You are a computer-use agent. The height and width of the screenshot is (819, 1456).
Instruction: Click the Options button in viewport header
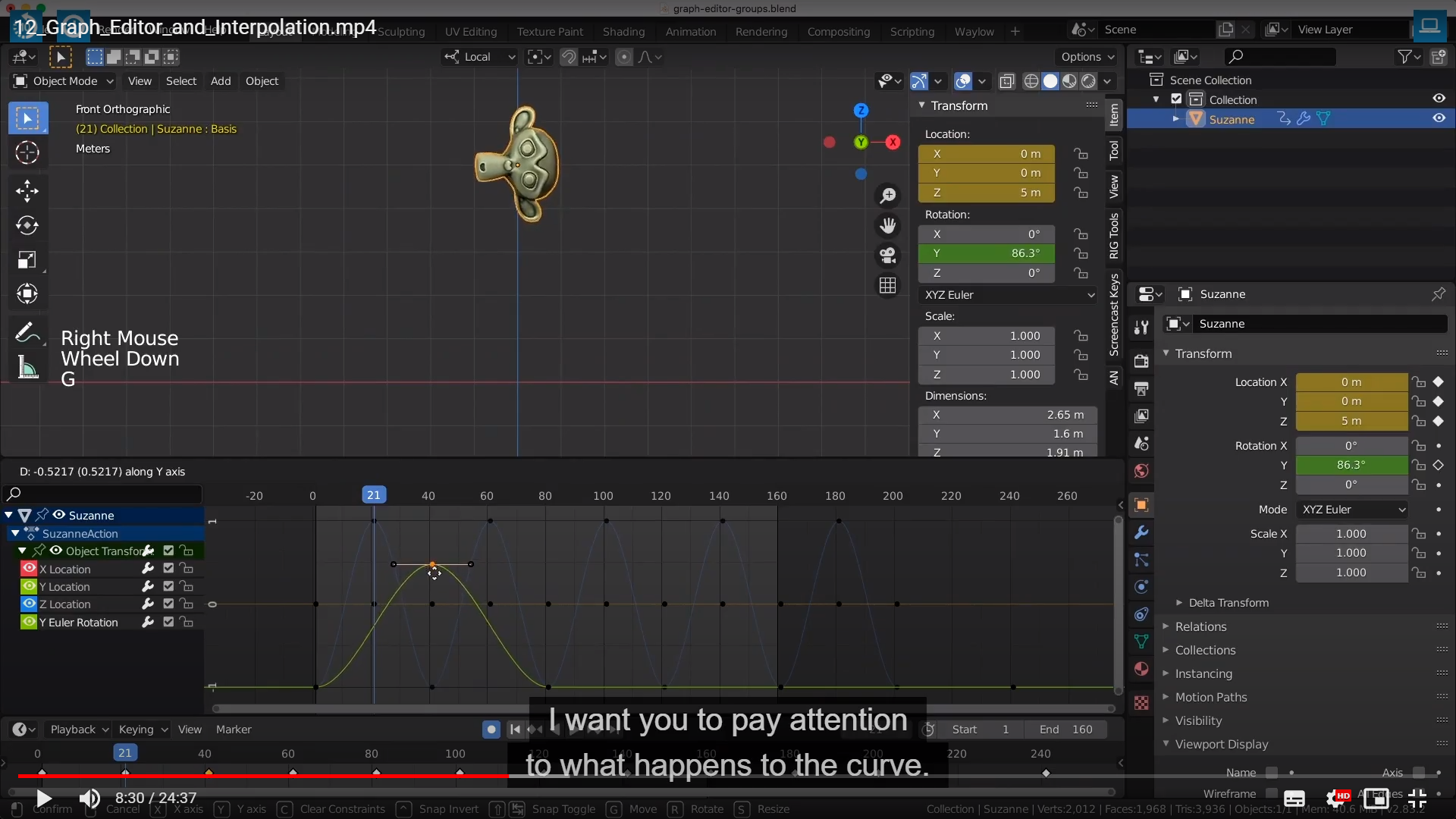click(x=1087, y=57)
